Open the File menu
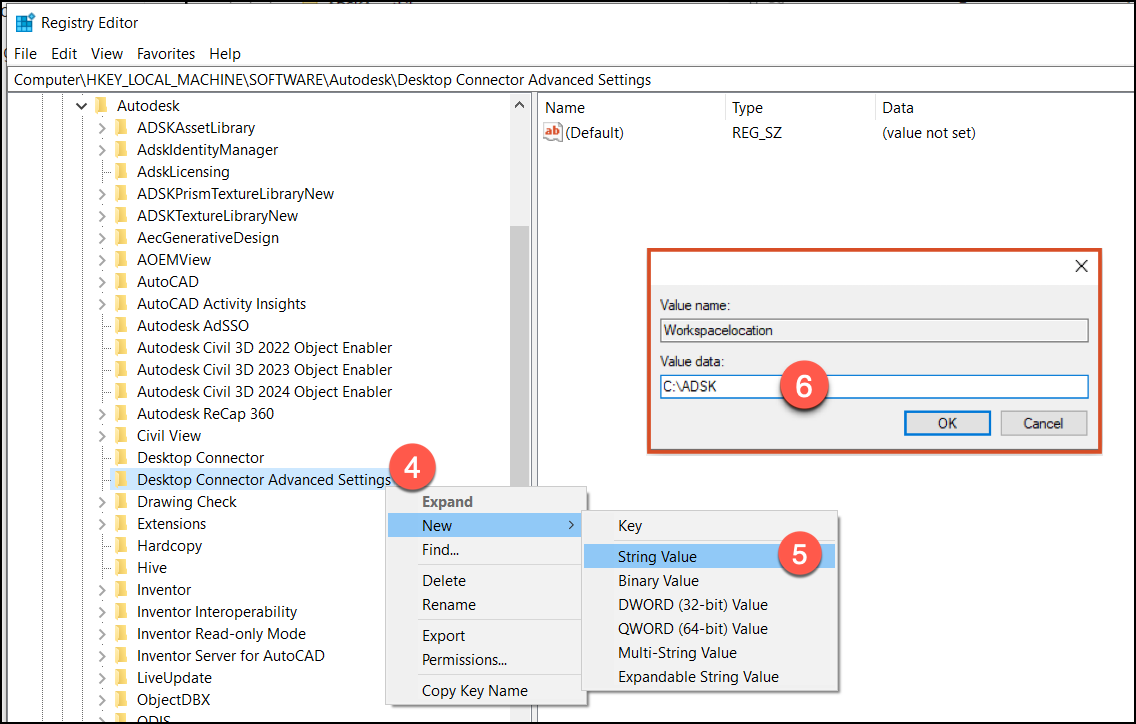 coord(25,54)
